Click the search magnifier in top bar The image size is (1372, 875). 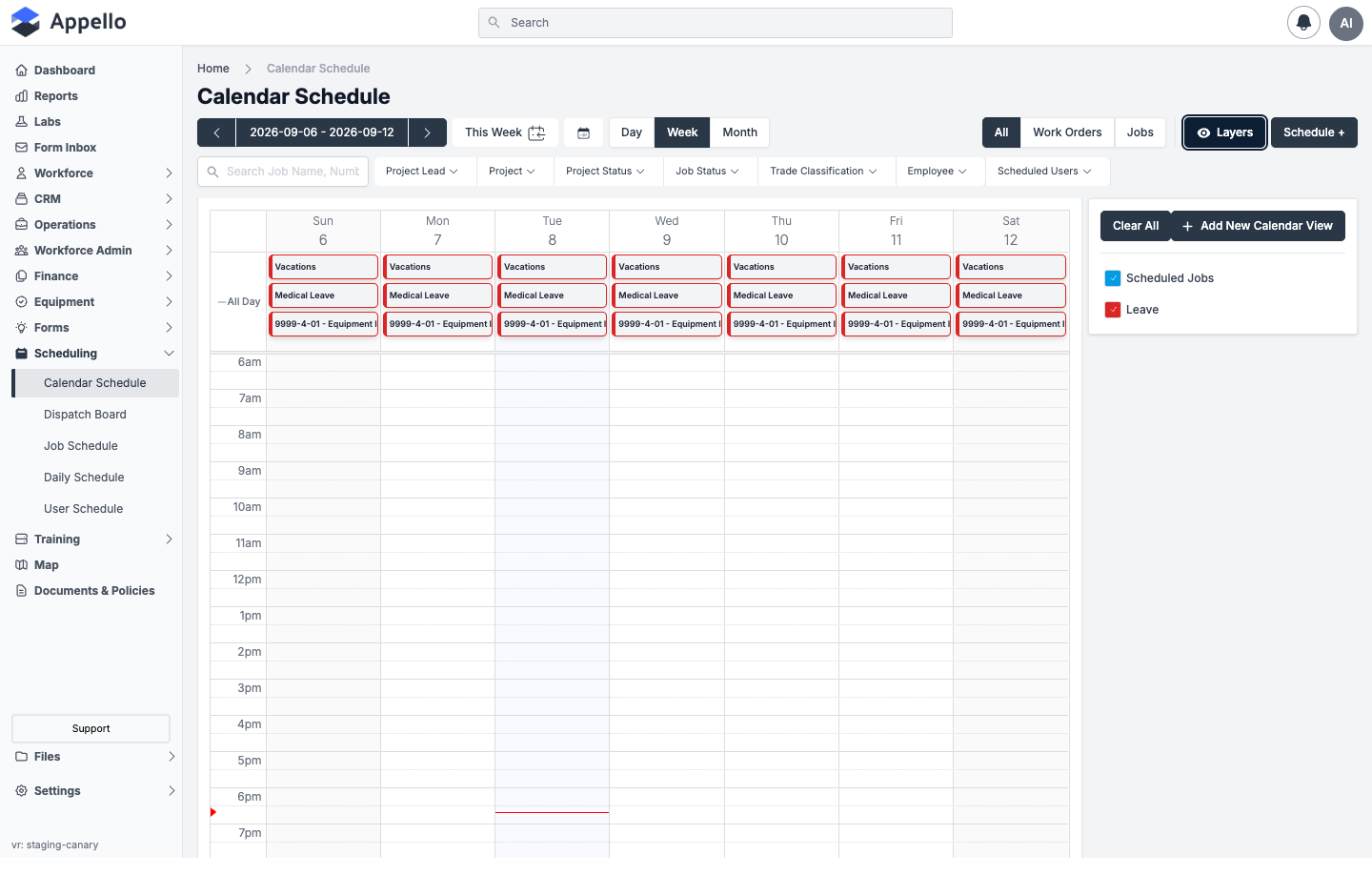click(494, 23)
